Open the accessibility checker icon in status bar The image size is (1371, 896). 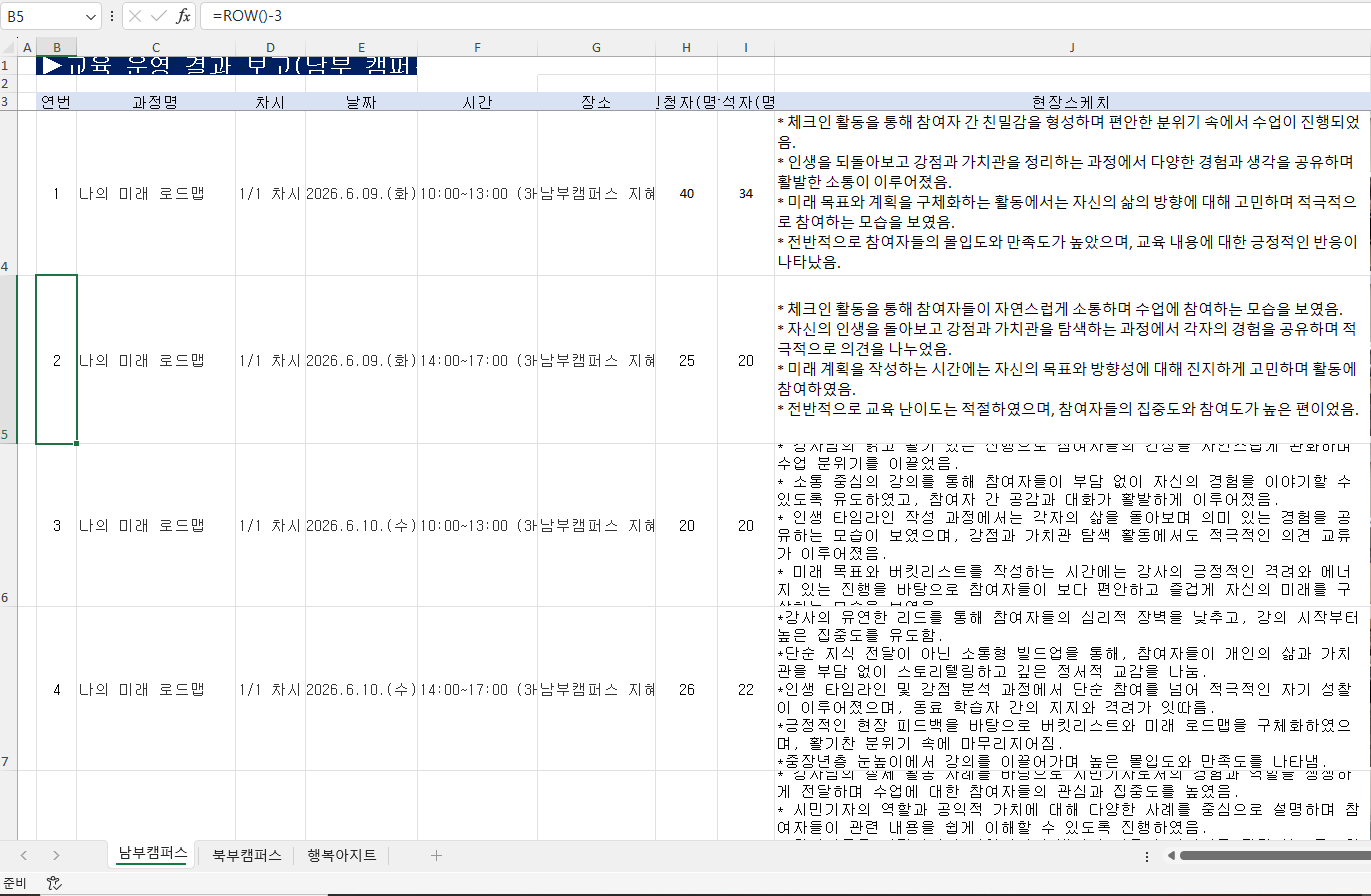coord(54,883)
